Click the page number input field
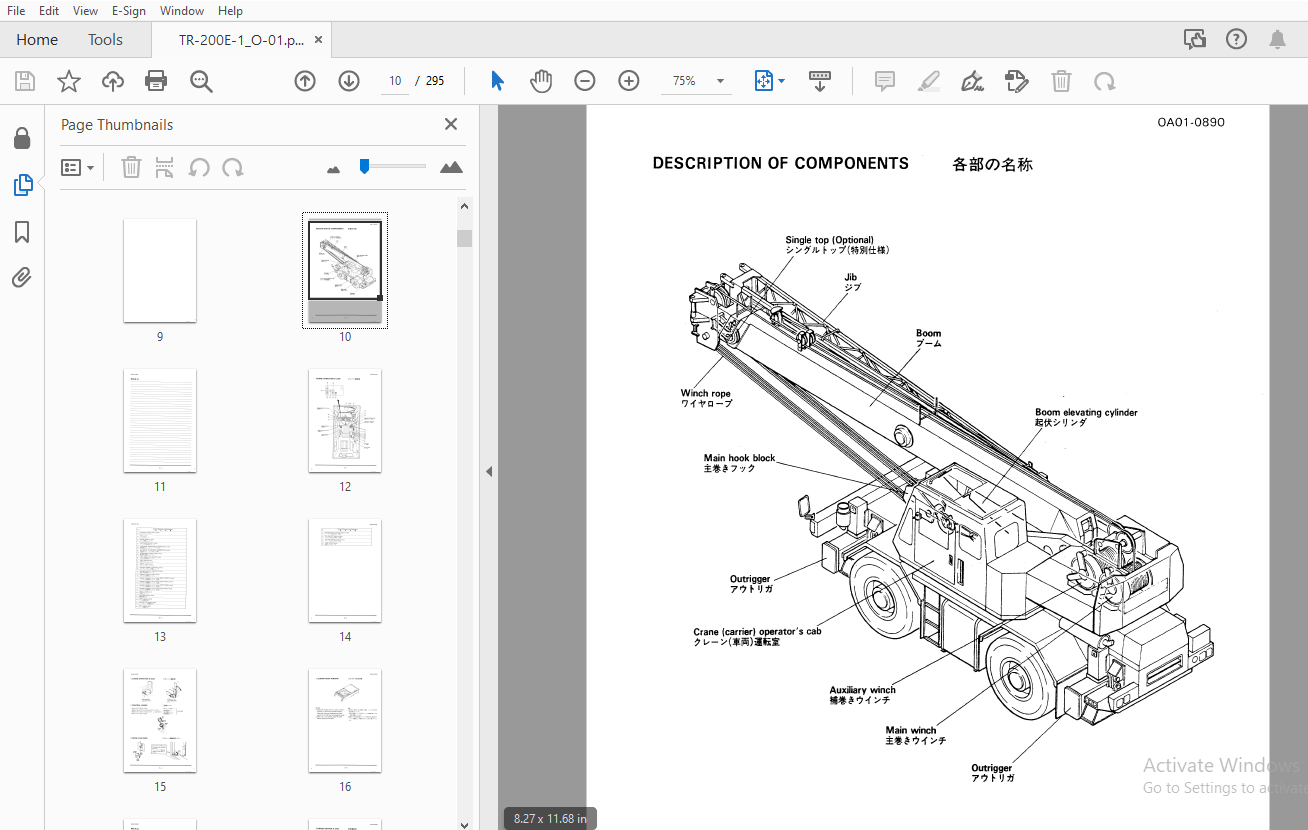This screenshot has width=1308, height=830. coord(395,81)
